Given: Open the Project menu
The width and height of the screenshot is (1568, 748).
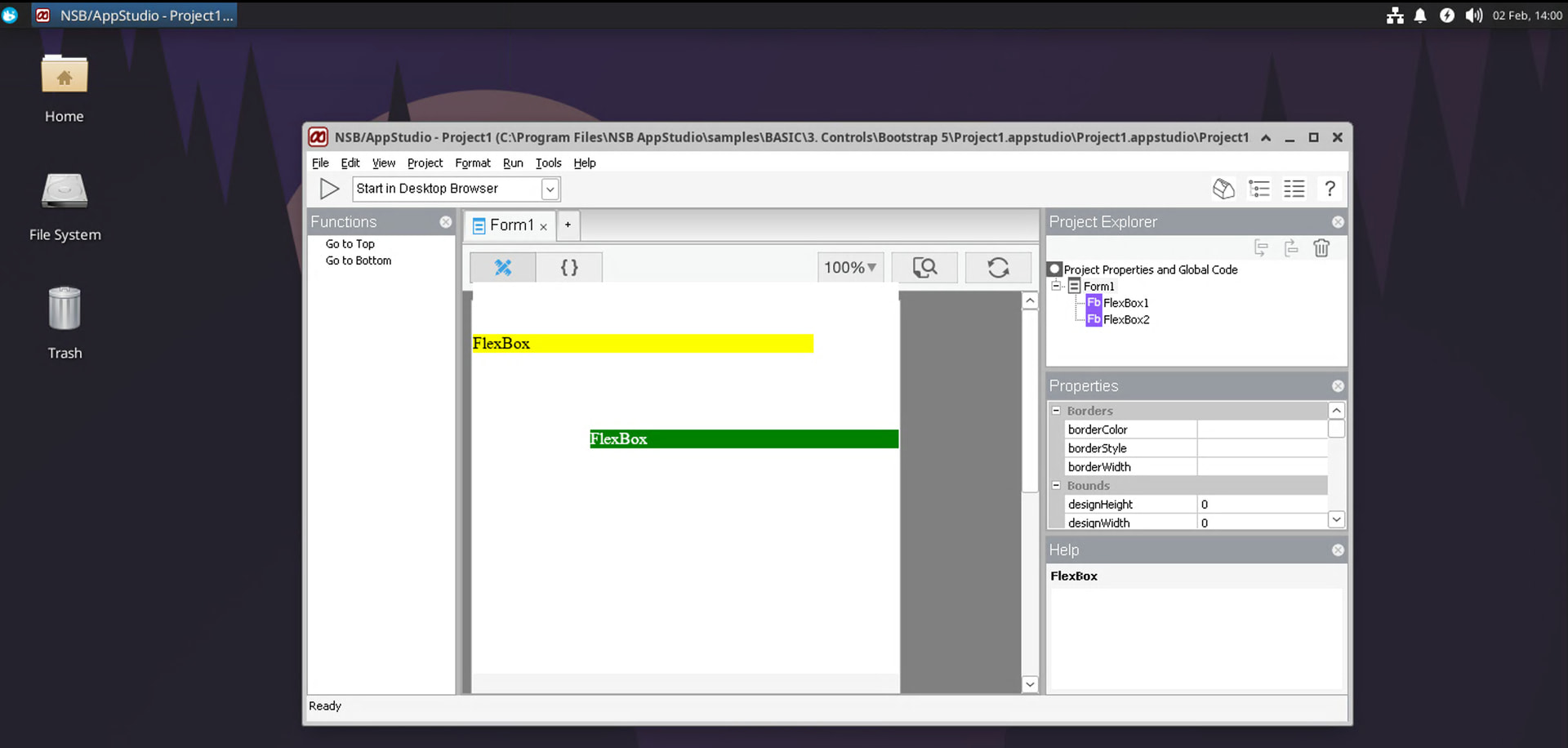Looking at the screenshot, I should [x=425, y=163].
